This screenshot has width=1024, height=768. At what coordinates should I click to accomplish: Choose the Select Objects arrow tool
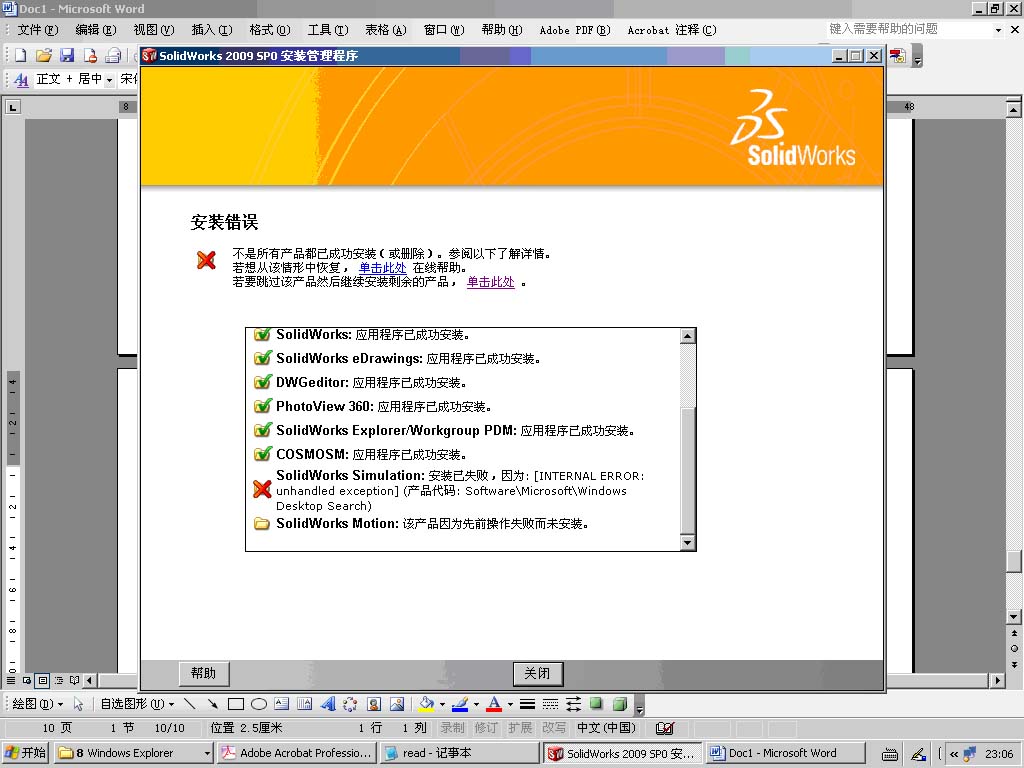[x=78, y=704]
